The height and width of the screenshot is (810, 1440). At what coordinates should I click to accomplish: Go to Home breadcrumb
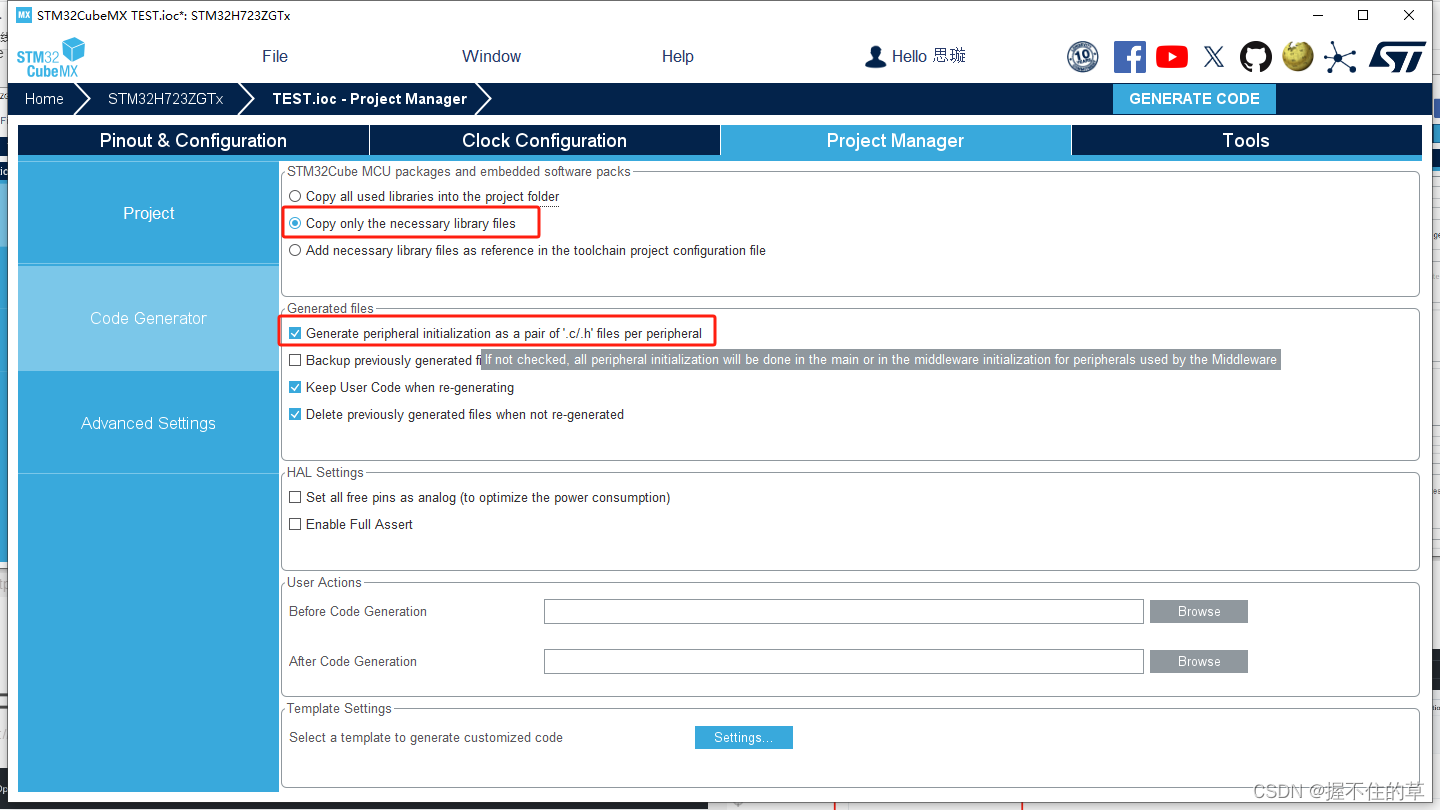(x=44, y=99)
